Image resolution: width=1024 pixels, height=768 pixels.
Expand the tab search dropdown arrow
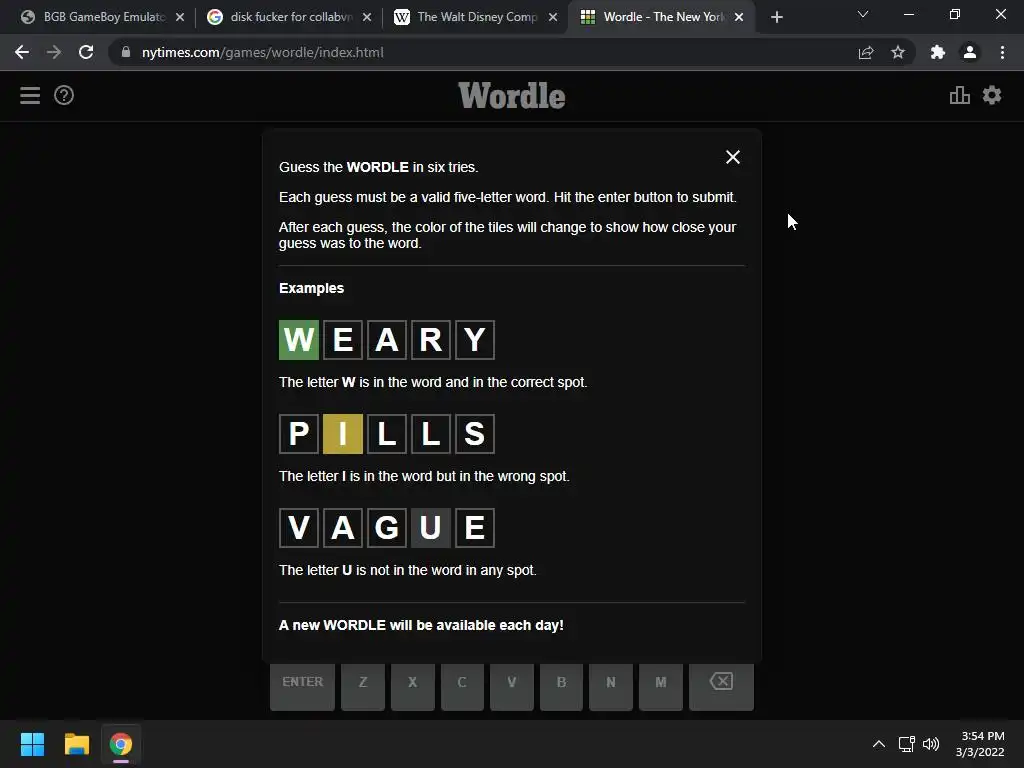[x=863, y=14]
